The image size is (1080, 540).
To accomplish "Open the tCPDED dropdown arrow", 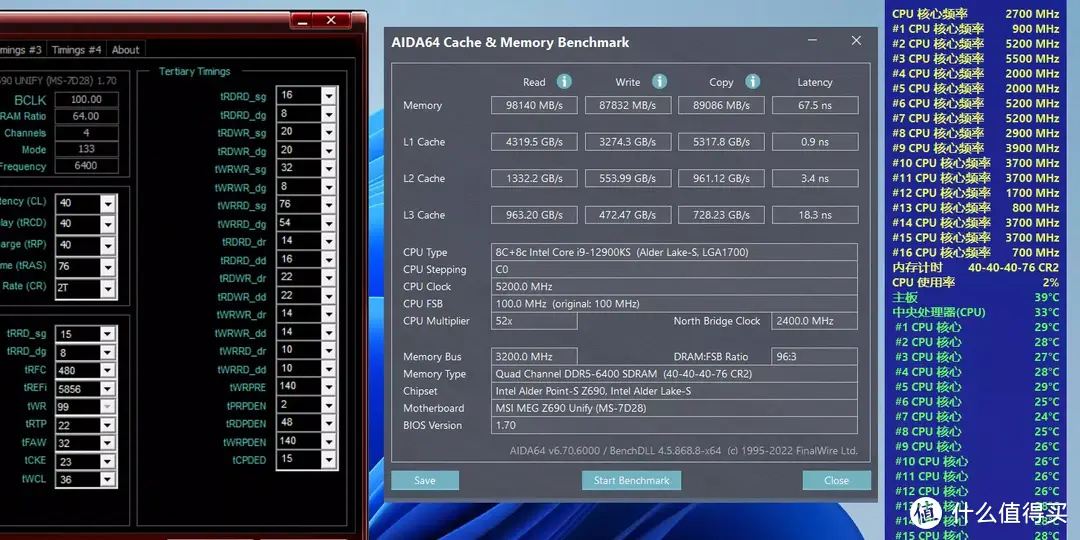I will (x=329, y=460).
